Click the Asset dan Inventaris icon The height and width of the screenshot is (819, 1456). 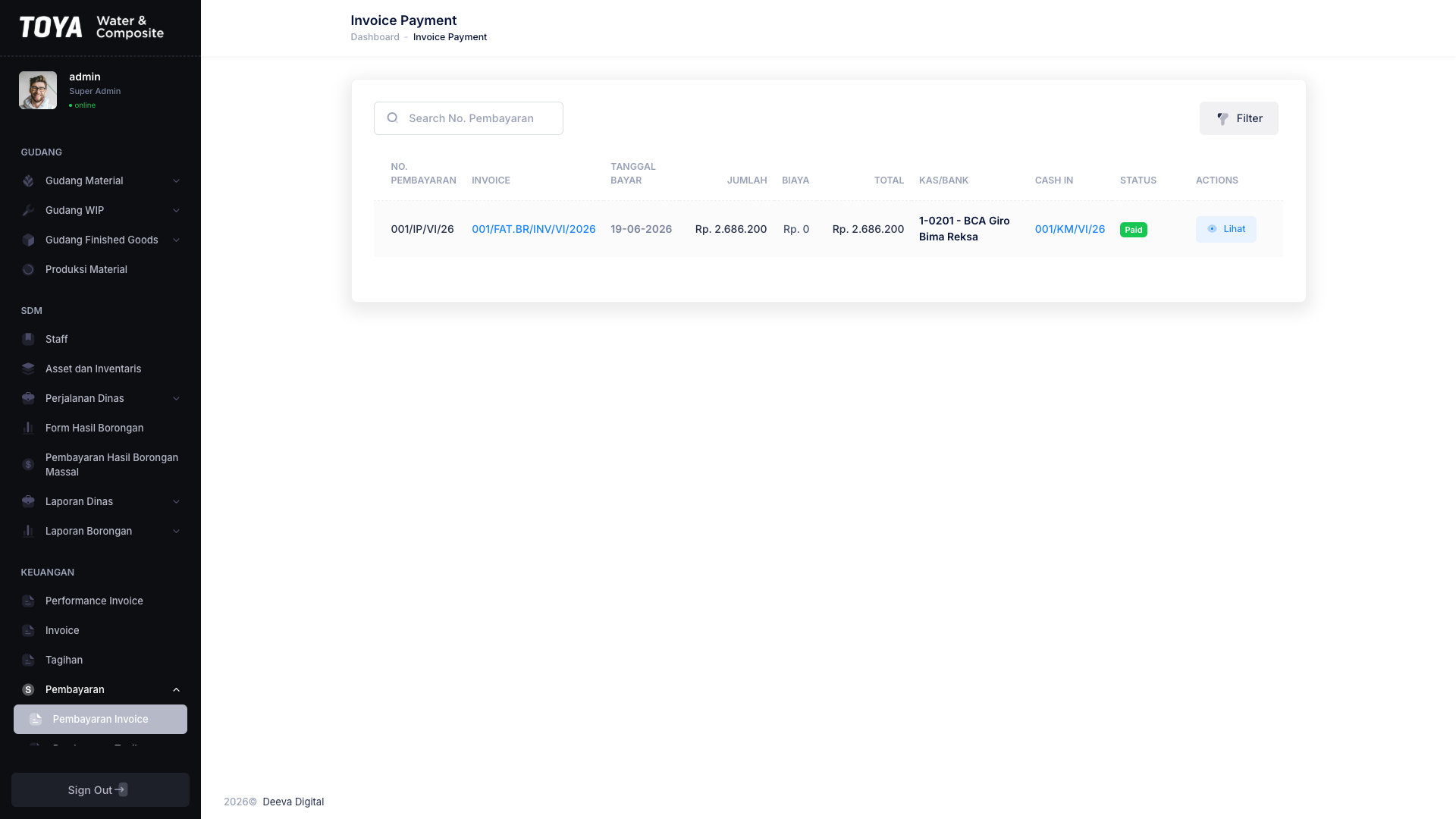(x=28, y=369)
